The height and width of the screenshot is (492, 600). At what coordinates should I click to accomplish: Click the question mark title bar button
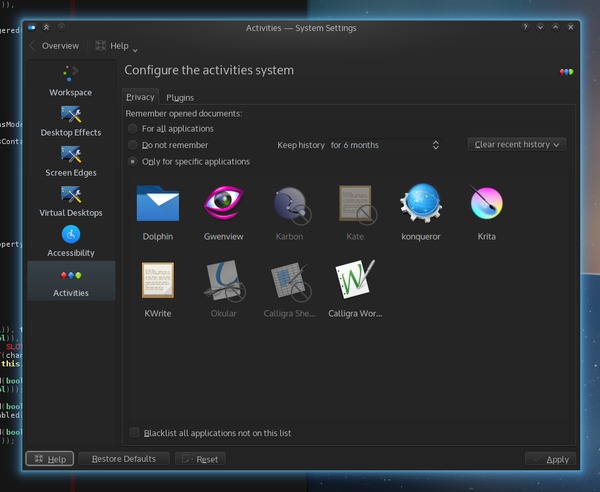point(525,27)
